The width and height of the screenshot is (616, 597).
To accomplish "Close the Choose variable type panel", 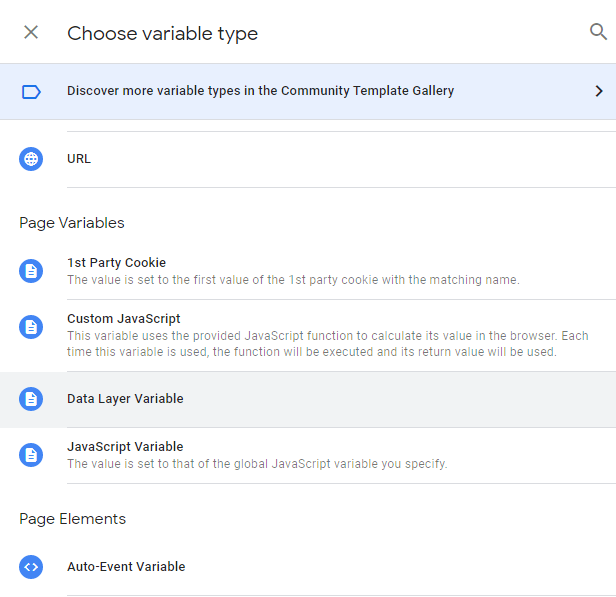I will point(31,32).
